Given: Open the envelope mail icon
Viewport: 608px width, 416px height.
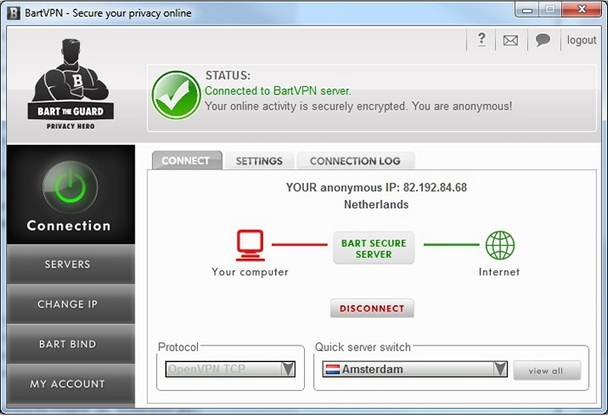Looking at the screenshot, I should click(510, 40).
